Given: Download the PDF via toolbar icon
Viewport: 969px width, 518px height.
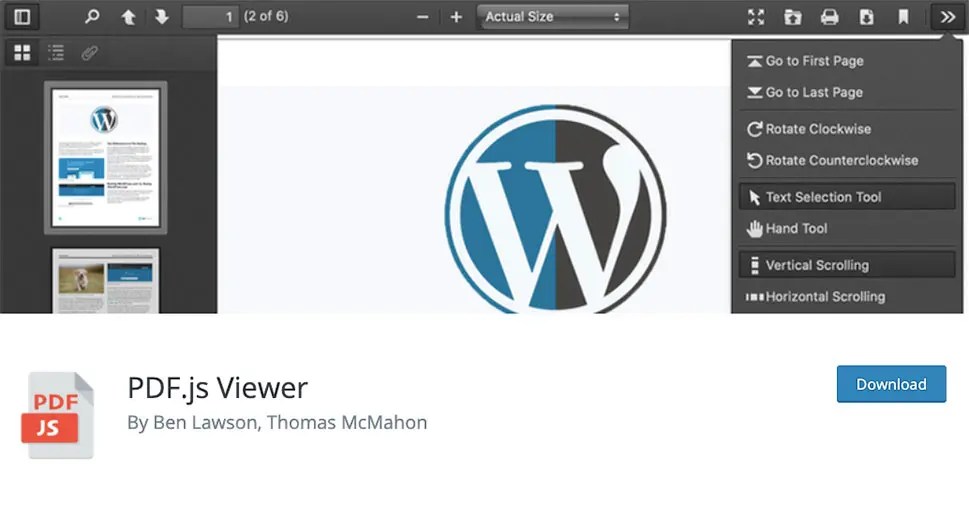Looking at the screenshot, I should [866, 17].
